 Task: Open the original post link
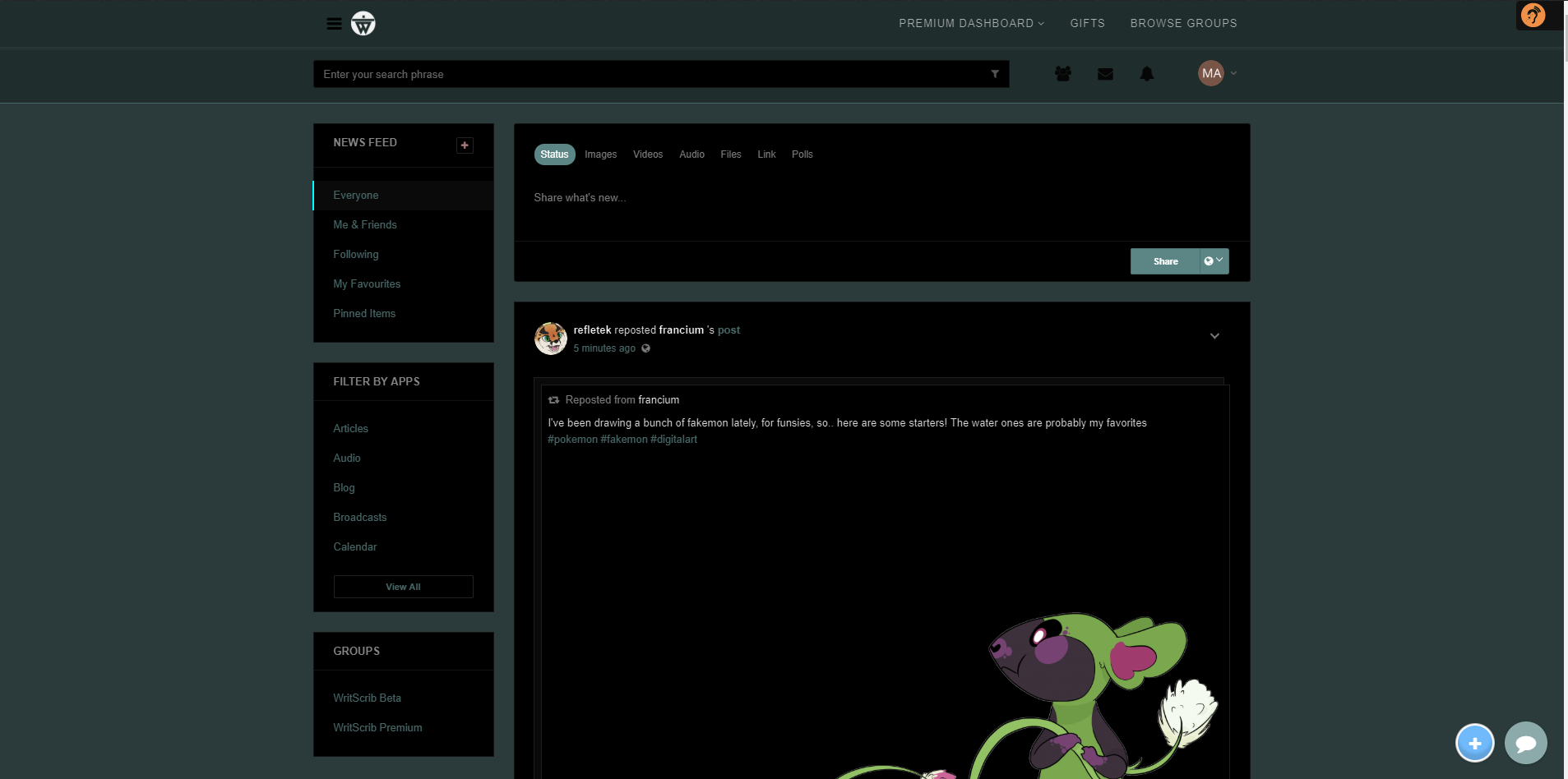728,330
